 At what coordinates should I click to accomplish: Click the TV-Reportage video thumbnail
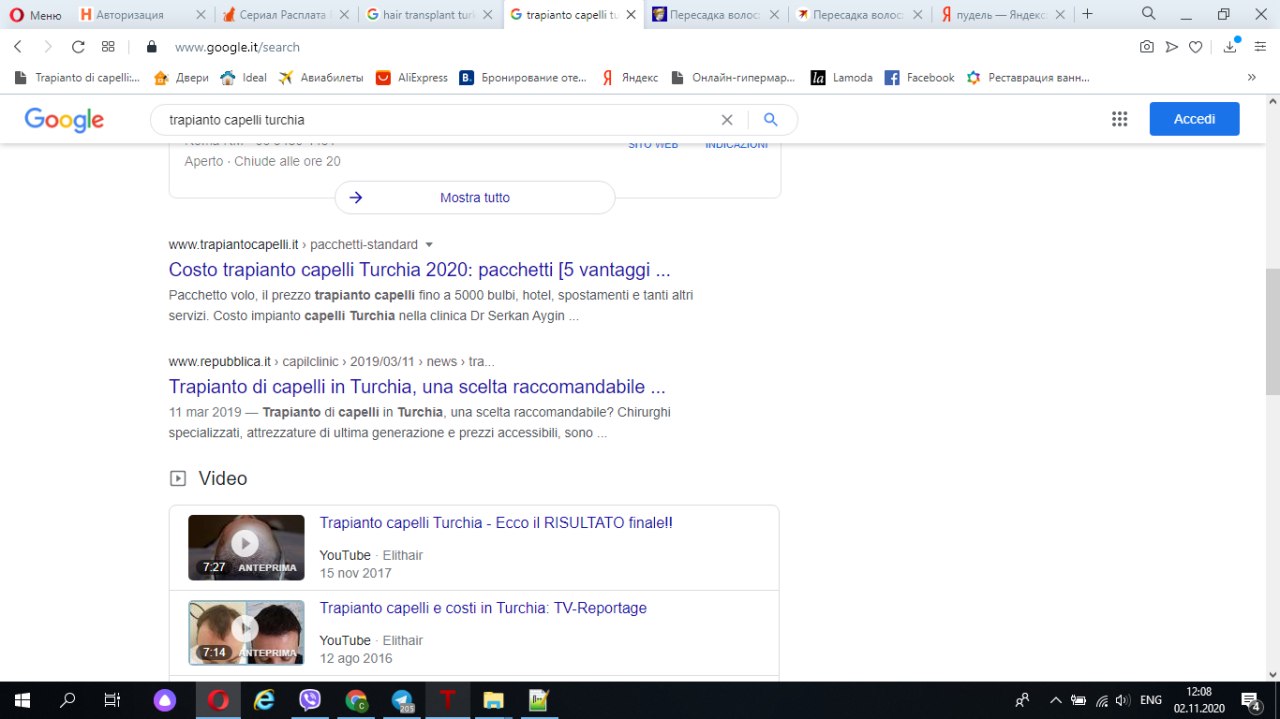[x=246, y=632]
